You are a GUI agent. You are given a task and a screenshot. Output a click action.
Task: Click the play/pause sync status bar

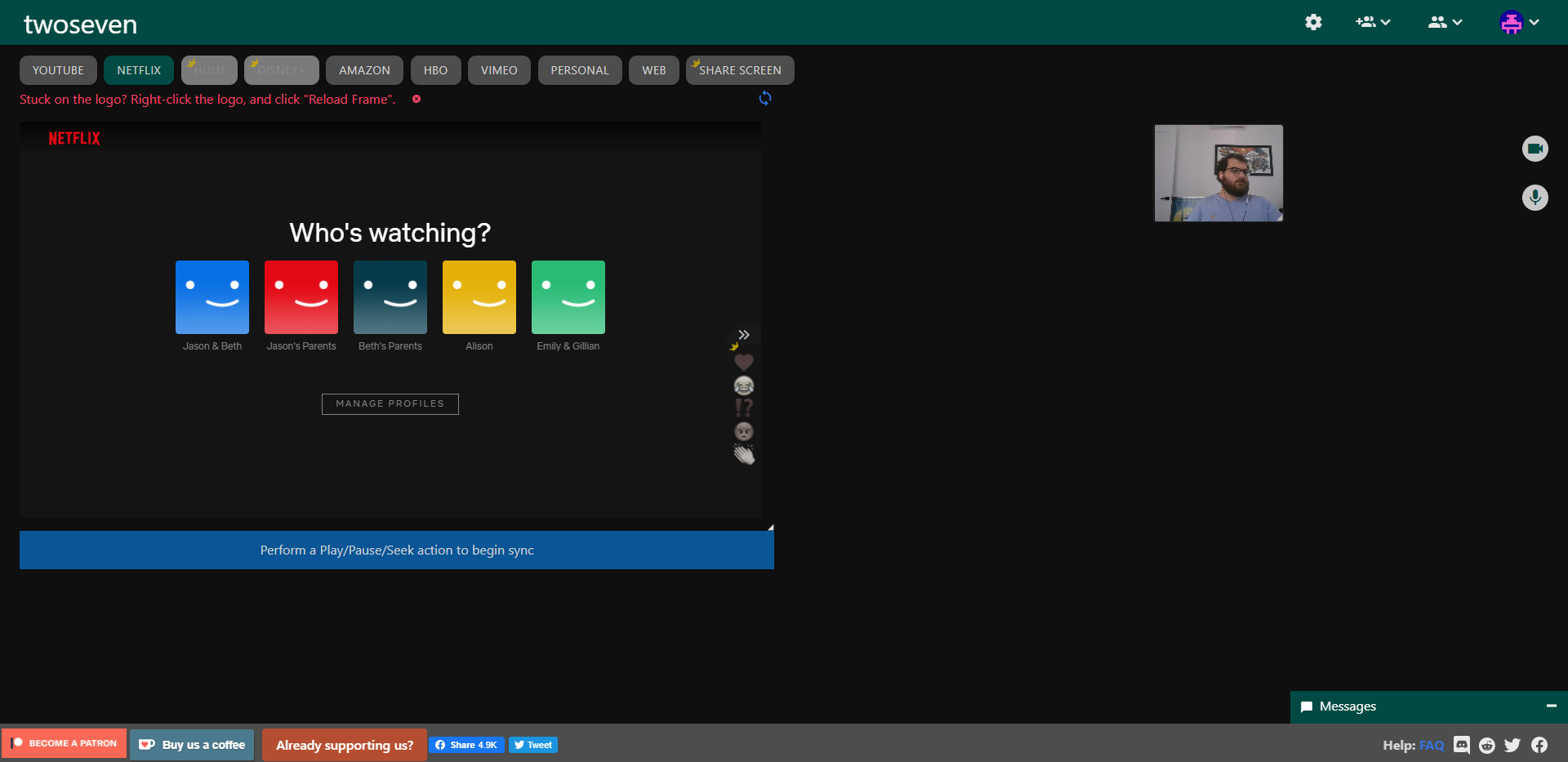[397, 550]
